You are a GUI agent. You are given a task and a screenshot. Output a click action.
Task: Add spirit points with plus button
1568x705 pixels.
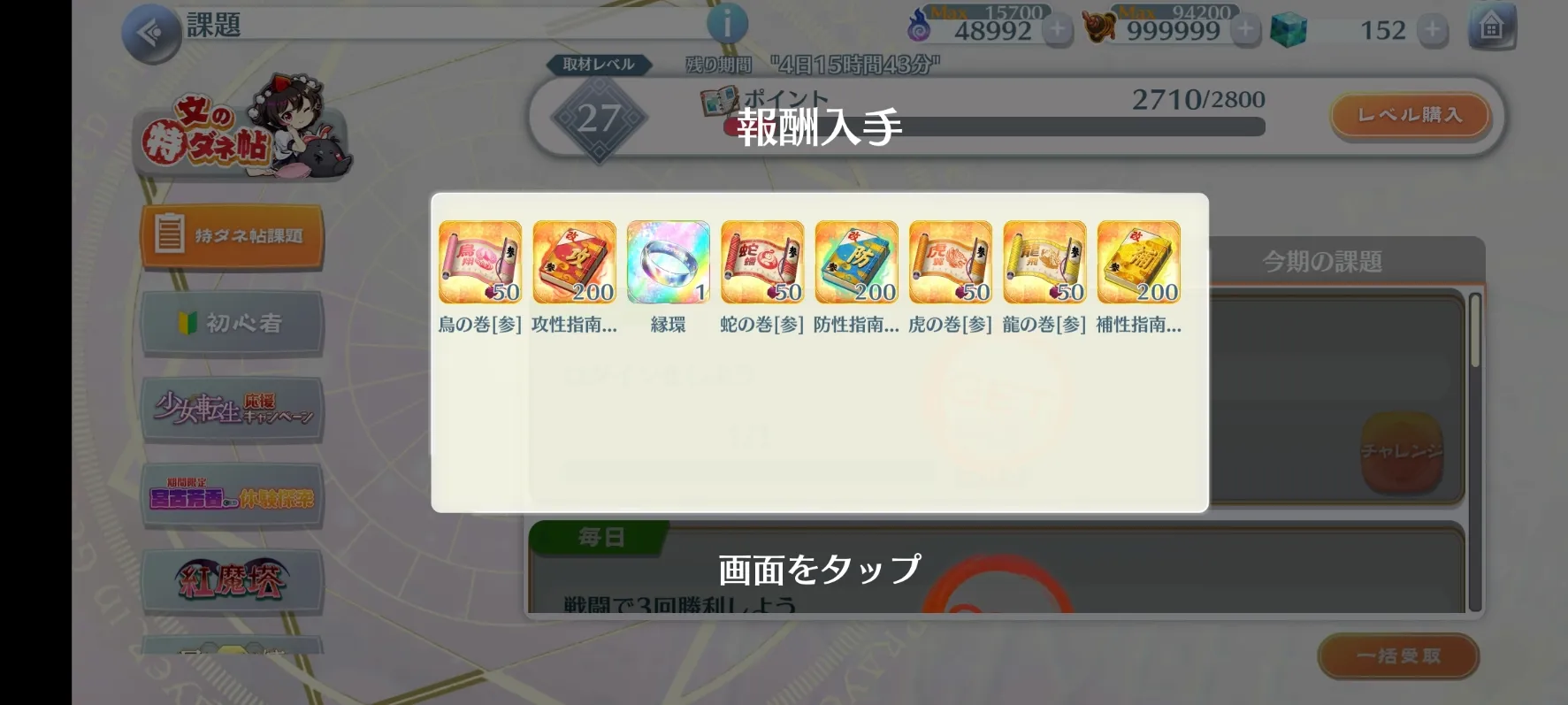1057,30
